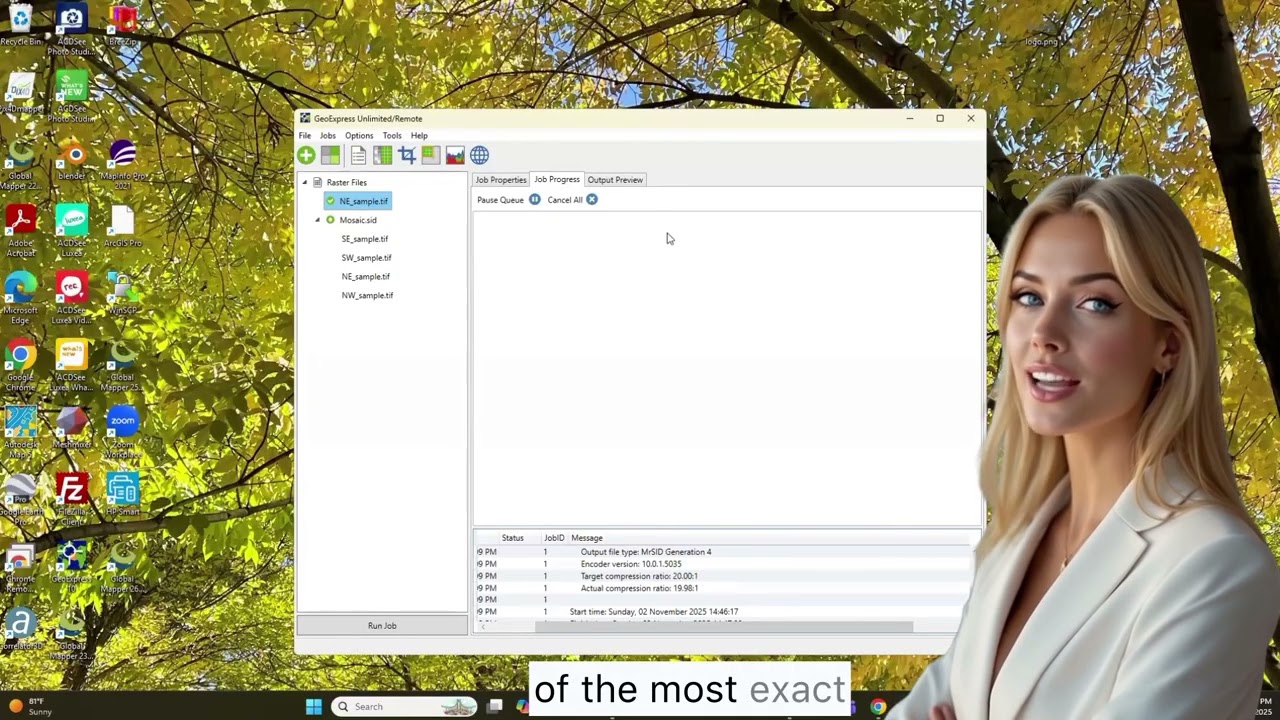
Task: Click the globe projection toolbar icon
Action: point(480,155)
